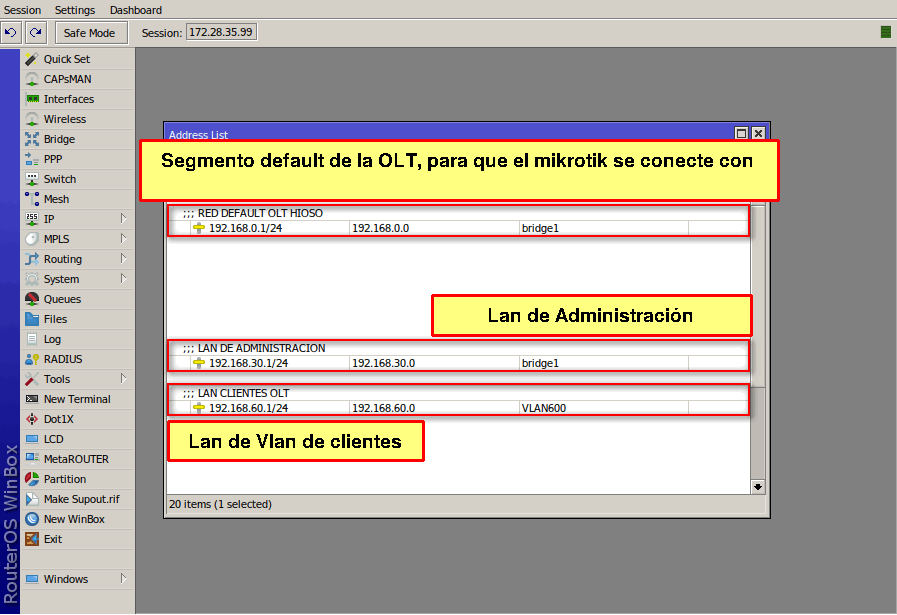Click the Dashboard menu item

tap(135, 10)
